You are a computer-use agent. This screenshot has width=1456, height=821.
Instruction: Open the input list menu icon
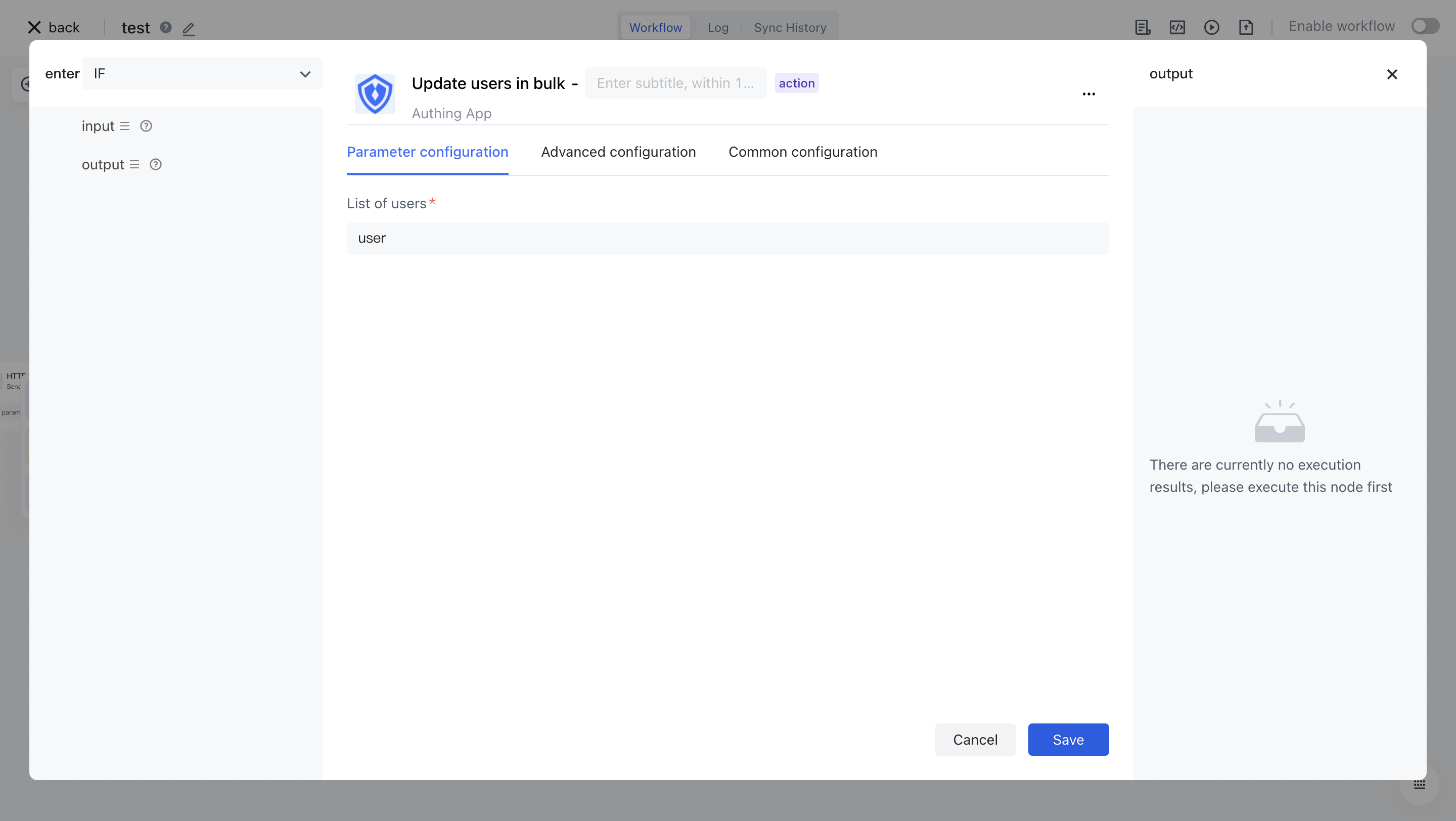[125, 126]
